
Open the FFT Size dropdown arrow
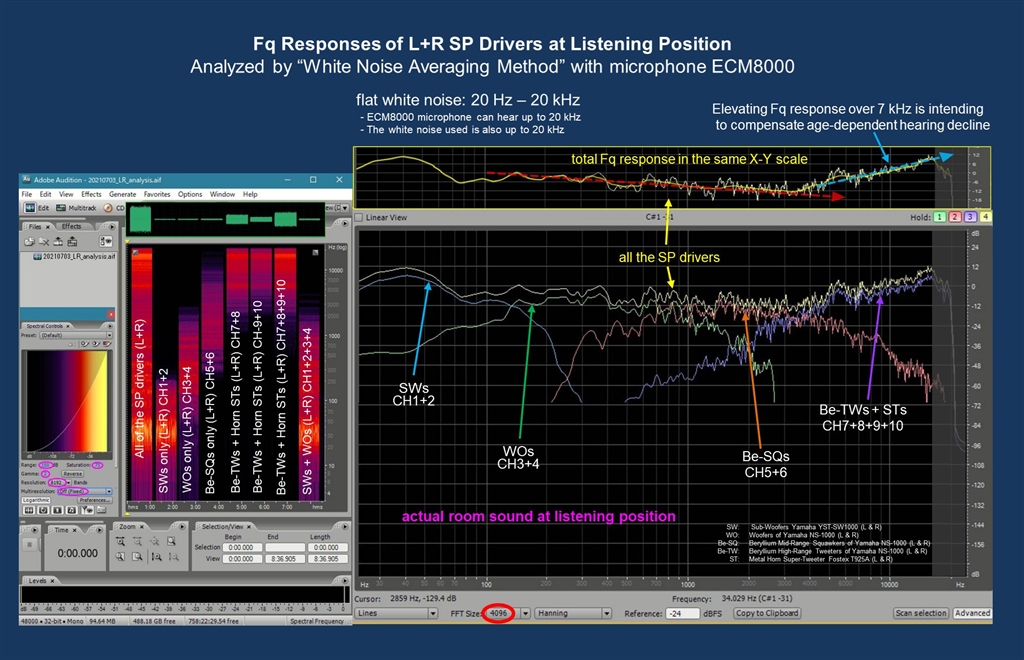click(x=525, y=613)
